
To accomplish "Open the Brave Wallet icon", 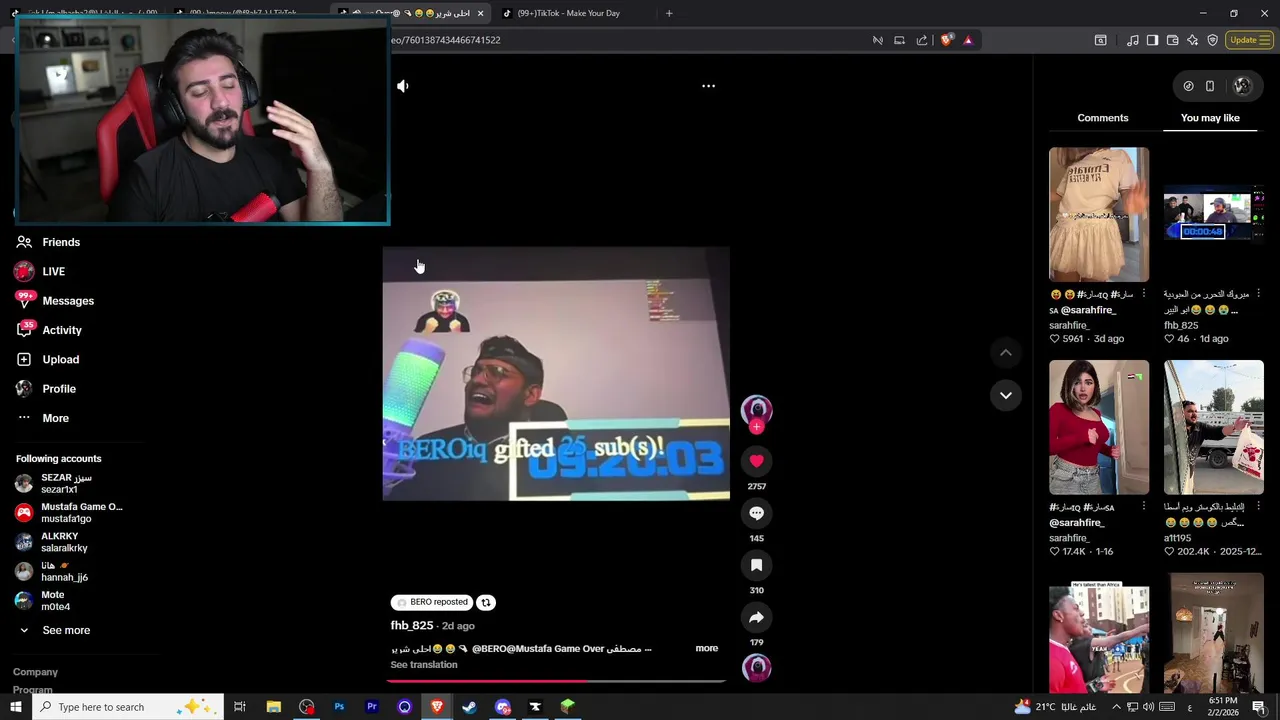I will coord(1172,40).
